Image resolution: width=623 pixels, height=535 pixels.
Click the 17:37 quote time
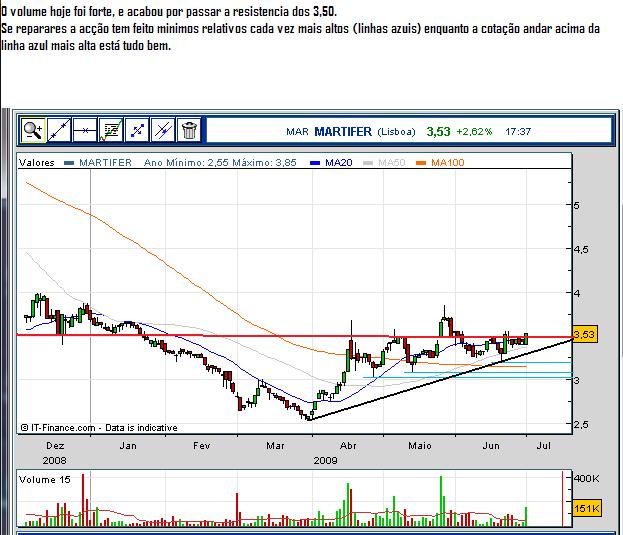click(518, 131)
